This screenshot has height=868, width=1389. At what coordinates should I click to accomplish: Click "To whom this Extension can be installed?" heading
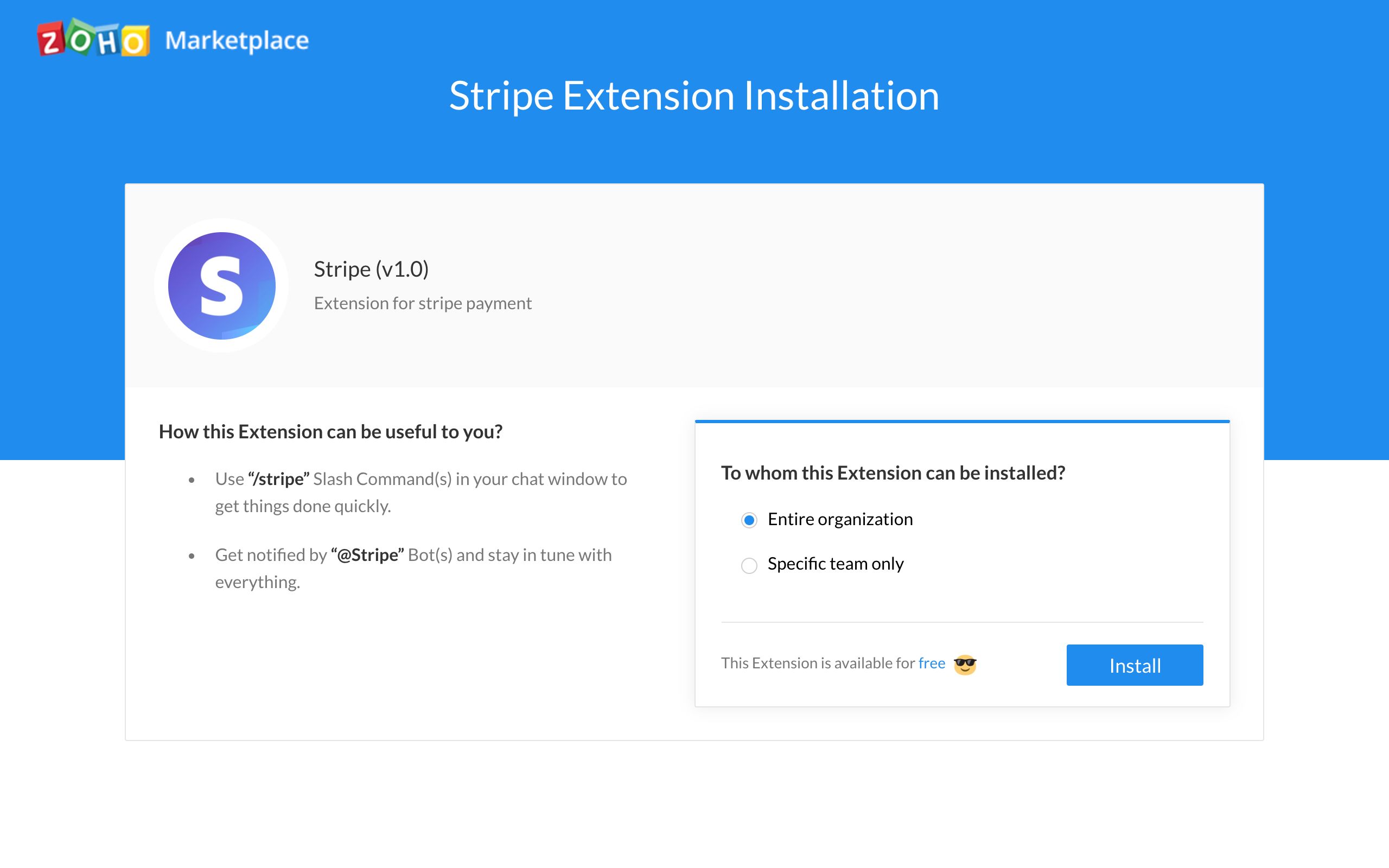point(893,473)
